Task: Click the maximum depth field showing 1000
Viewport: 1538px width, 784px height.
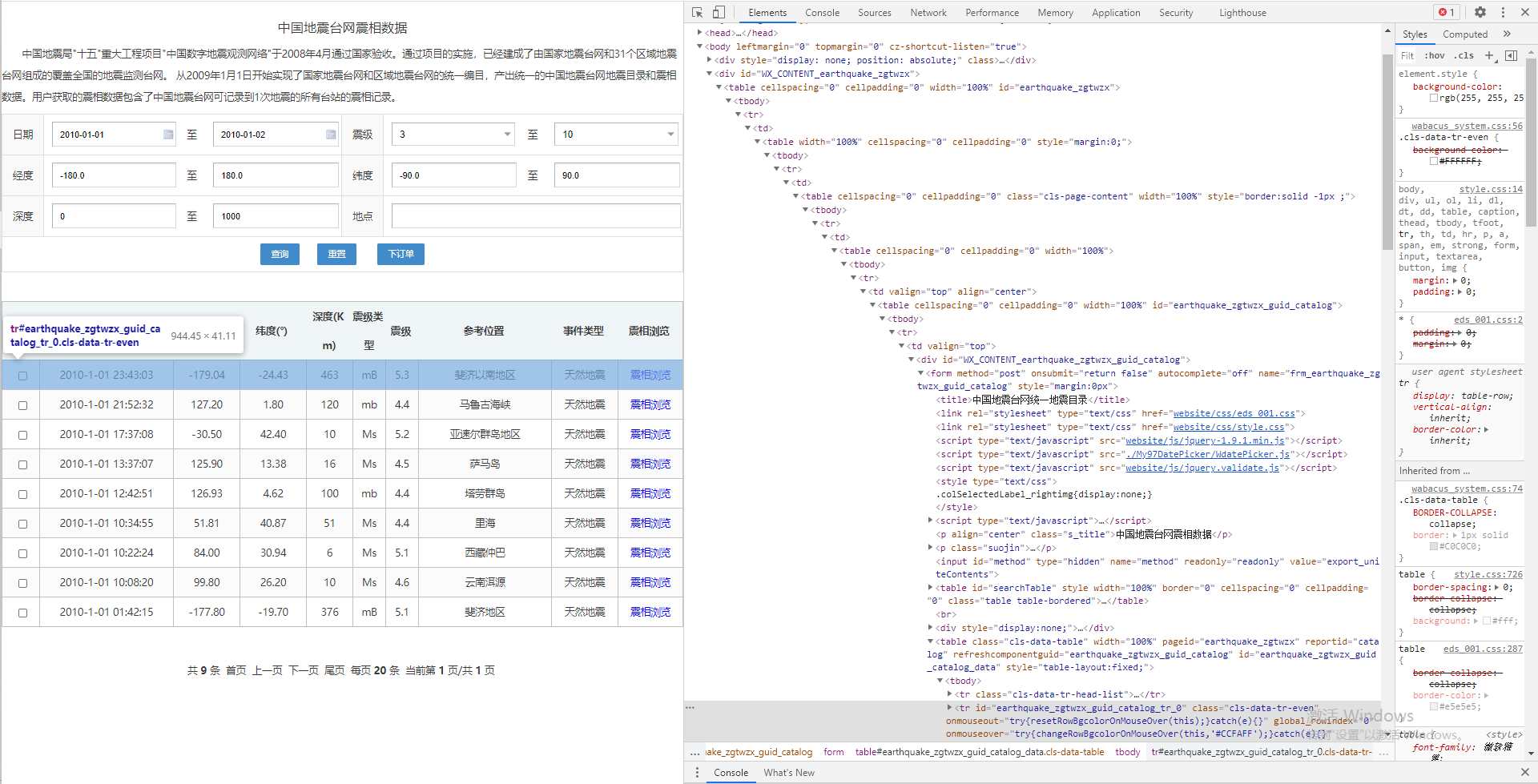Action: pyautogui.click(x=276, y=216)
